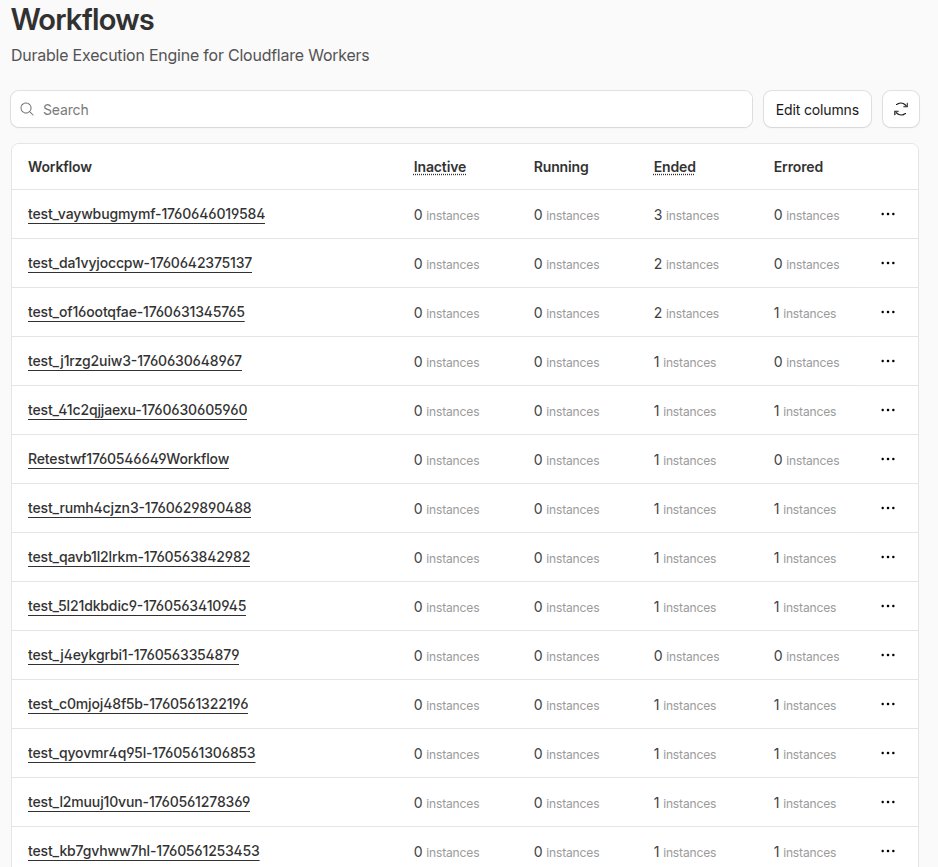The image size is (938, 867).
Task: Open workflow test_c0mjoj48f5b-1760561322196
Action: tap(138, 705)
